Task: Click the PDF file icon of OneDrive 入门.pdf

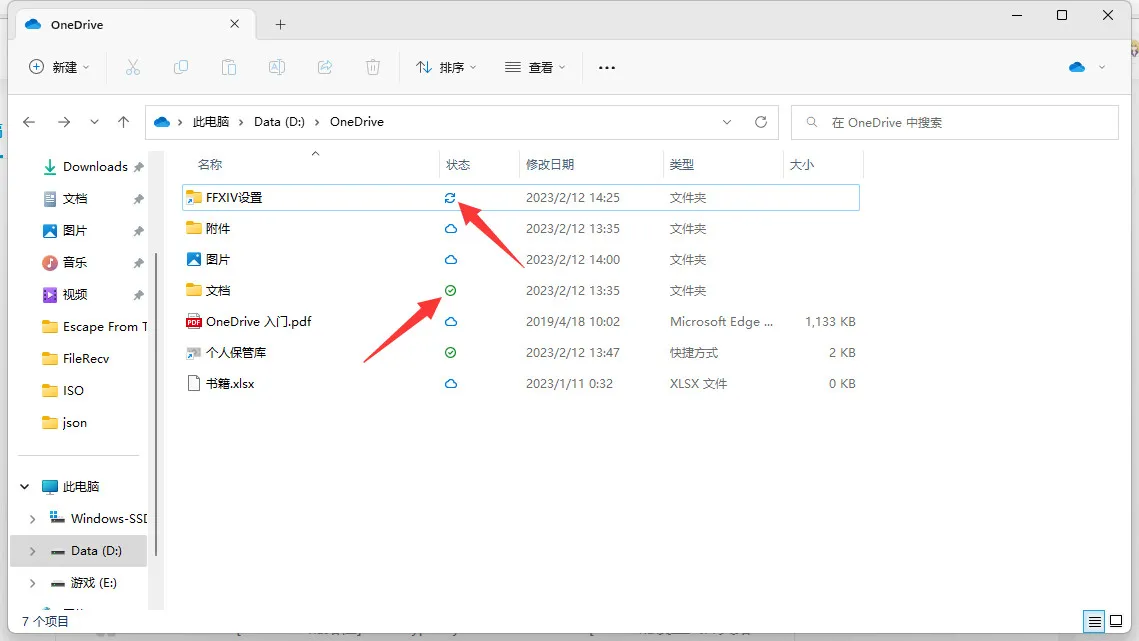Action: pos(193,321)
